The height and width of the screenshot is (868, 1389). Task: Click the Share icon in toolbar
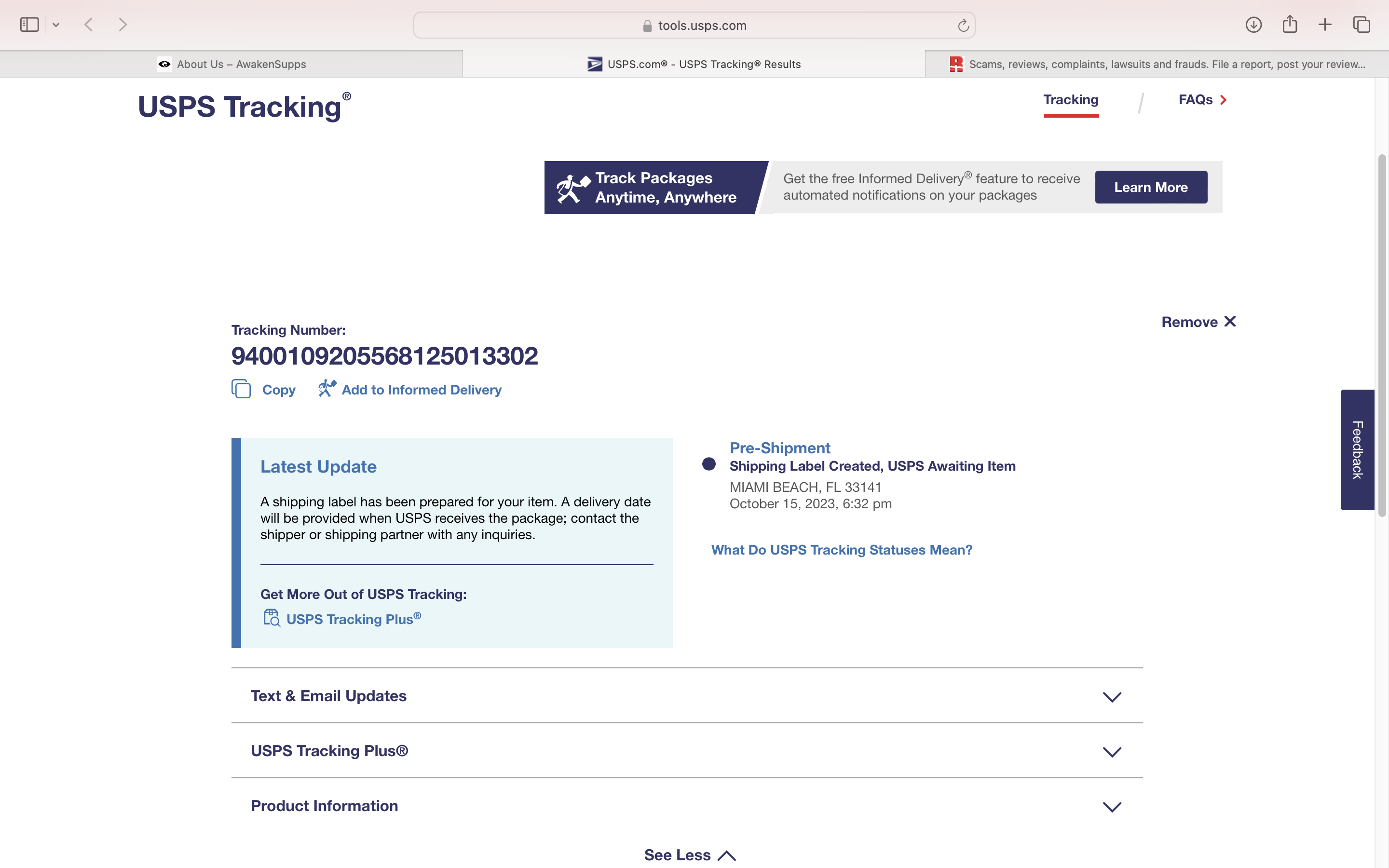pos(1290,24)
